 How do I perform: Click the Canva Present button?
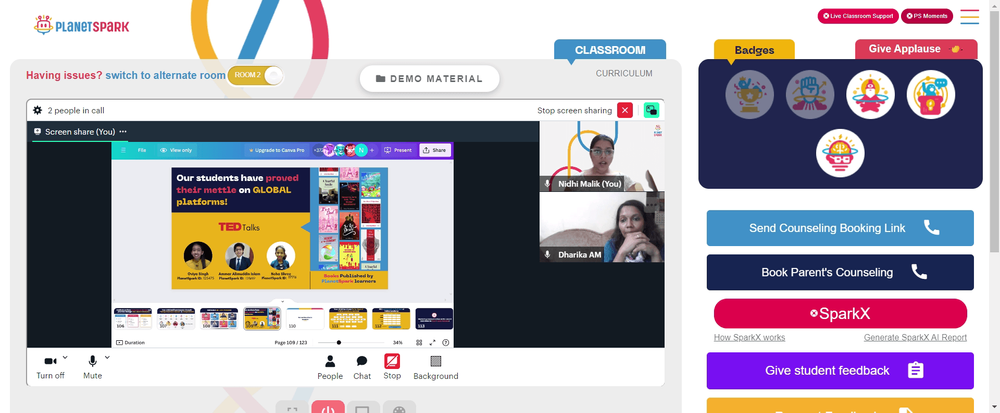tap(397, 150)
